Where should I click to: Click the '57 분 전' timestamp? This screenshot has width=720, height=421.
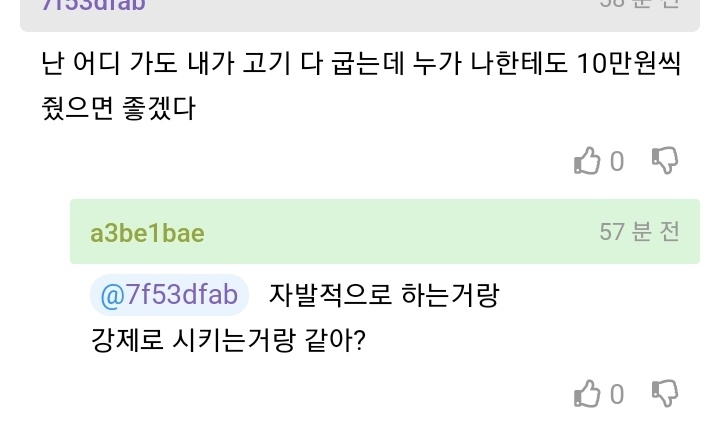coord(639,232)
